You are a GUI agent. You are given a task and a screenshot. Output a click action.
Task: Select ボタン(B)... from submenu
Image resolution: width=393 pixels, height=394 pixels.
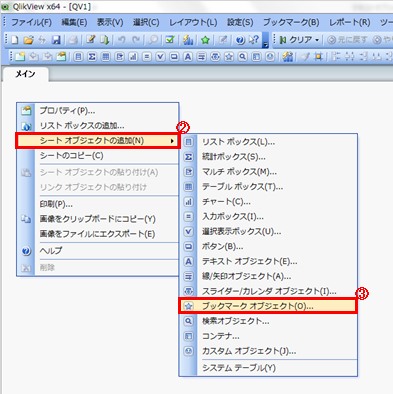268,246
